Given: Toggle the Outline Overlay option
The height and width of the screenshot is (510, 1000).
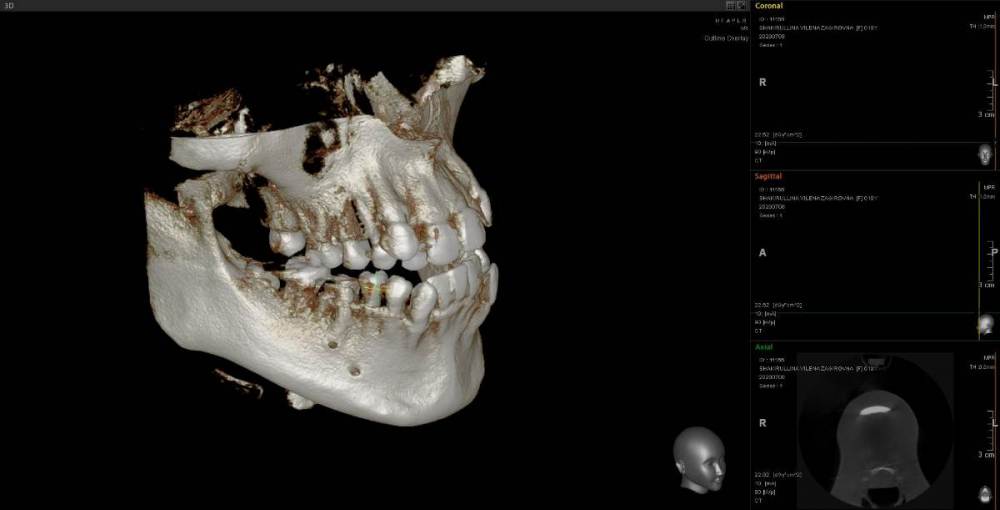Looking at the screenshot, I should point(725,38).
